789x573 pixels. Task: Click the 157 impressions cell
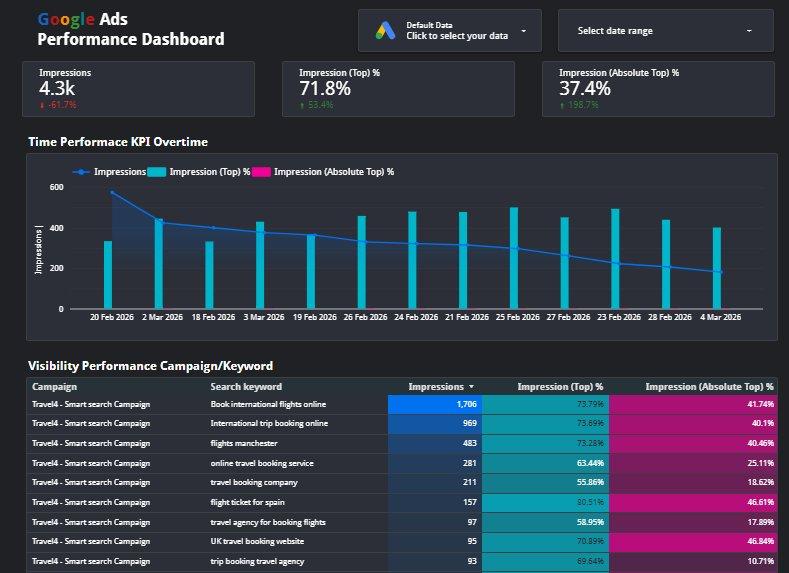point(435,503)
